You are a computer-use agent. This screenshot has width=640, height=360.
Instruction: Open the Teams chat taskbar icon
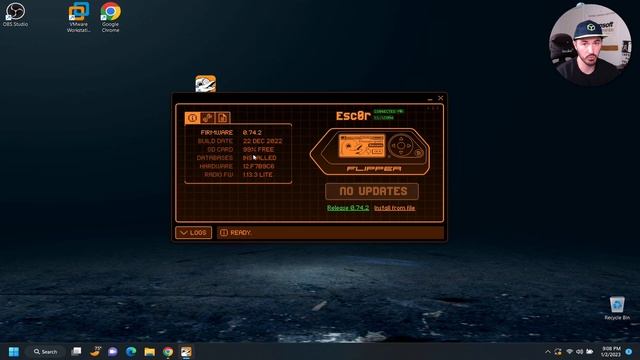(x=113, y=351)
